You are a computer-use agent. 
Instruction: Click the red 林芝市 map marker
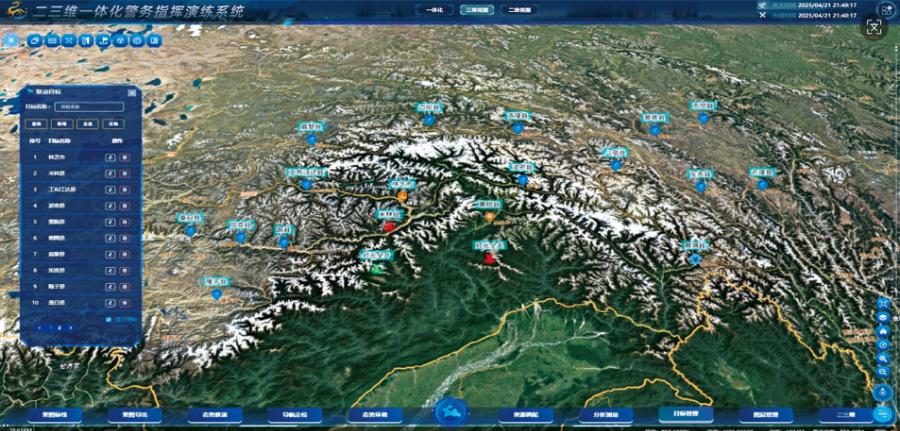[x=389, y=226]
